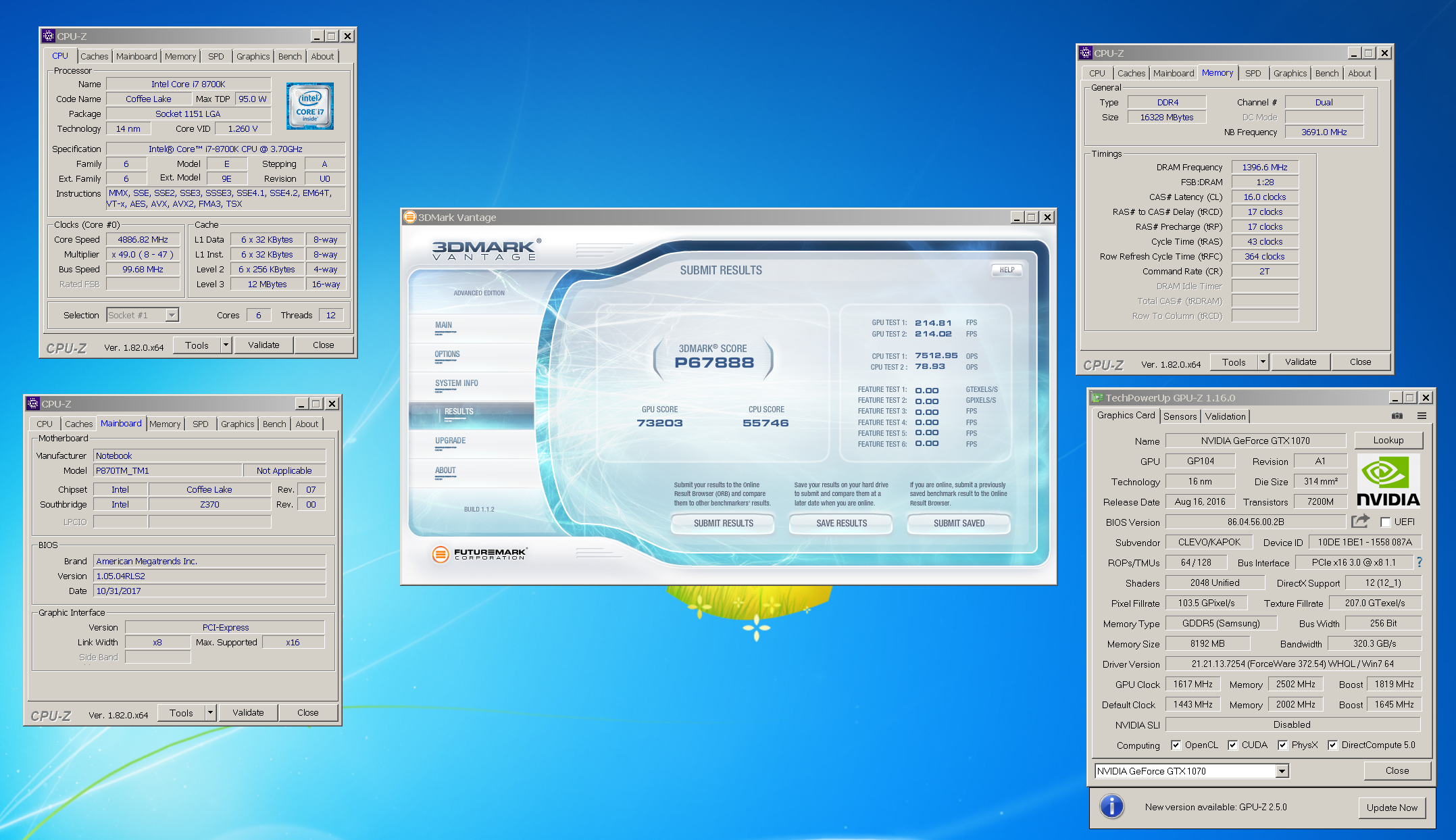Click the Core Speed value 4886.82 MHz
This screenshot has height=840, width=1456.
(143, 239)
